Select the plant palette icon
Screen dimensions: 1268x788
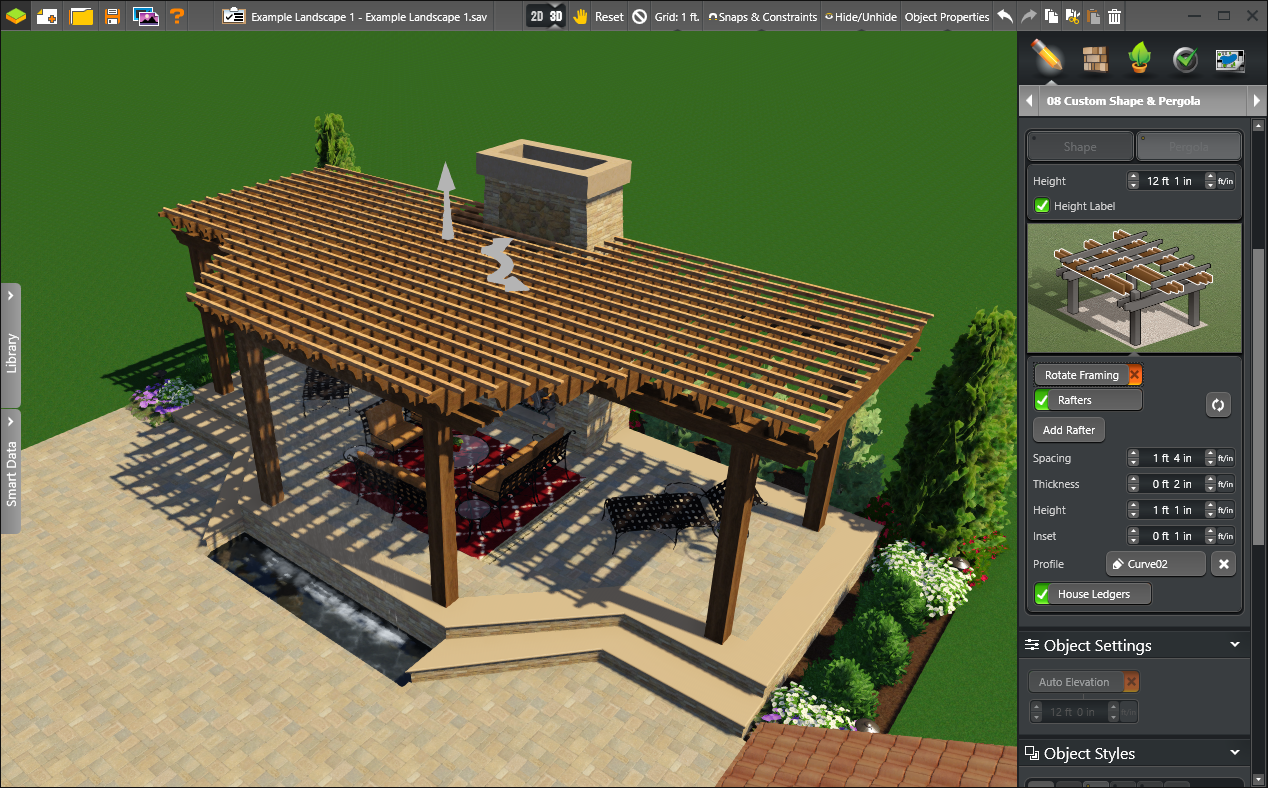1139,59
